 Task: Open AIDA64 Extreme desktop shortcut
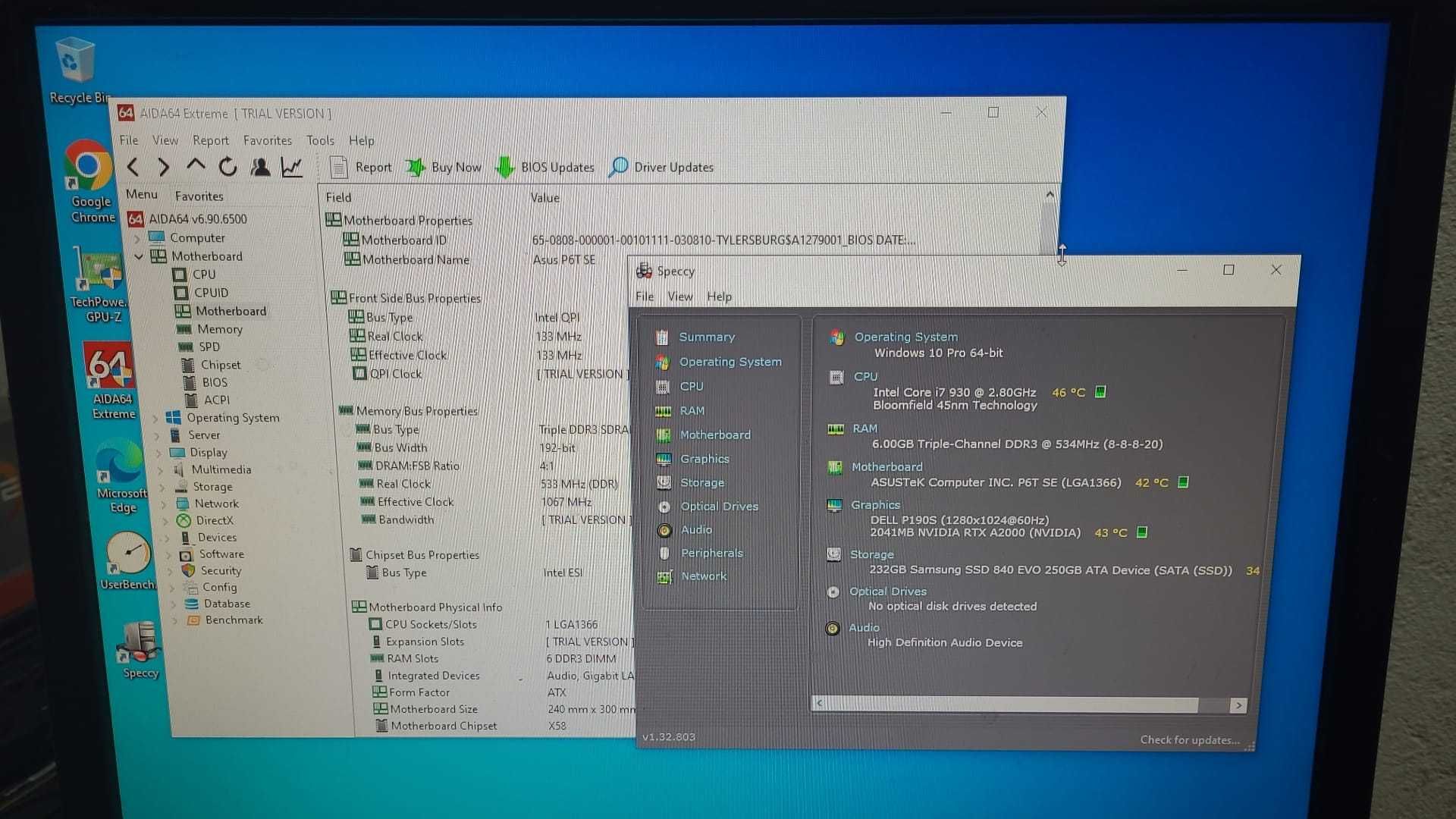pos(111,381)
